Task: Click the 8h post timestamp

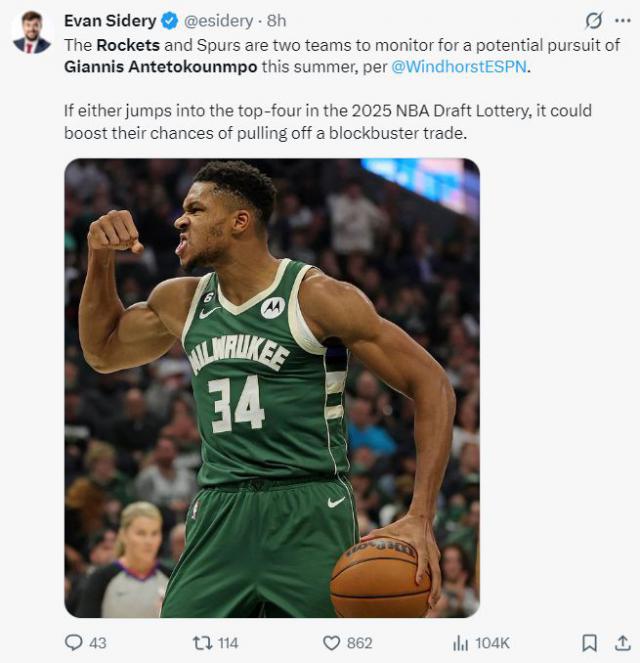Action: (x=276, y=20)
